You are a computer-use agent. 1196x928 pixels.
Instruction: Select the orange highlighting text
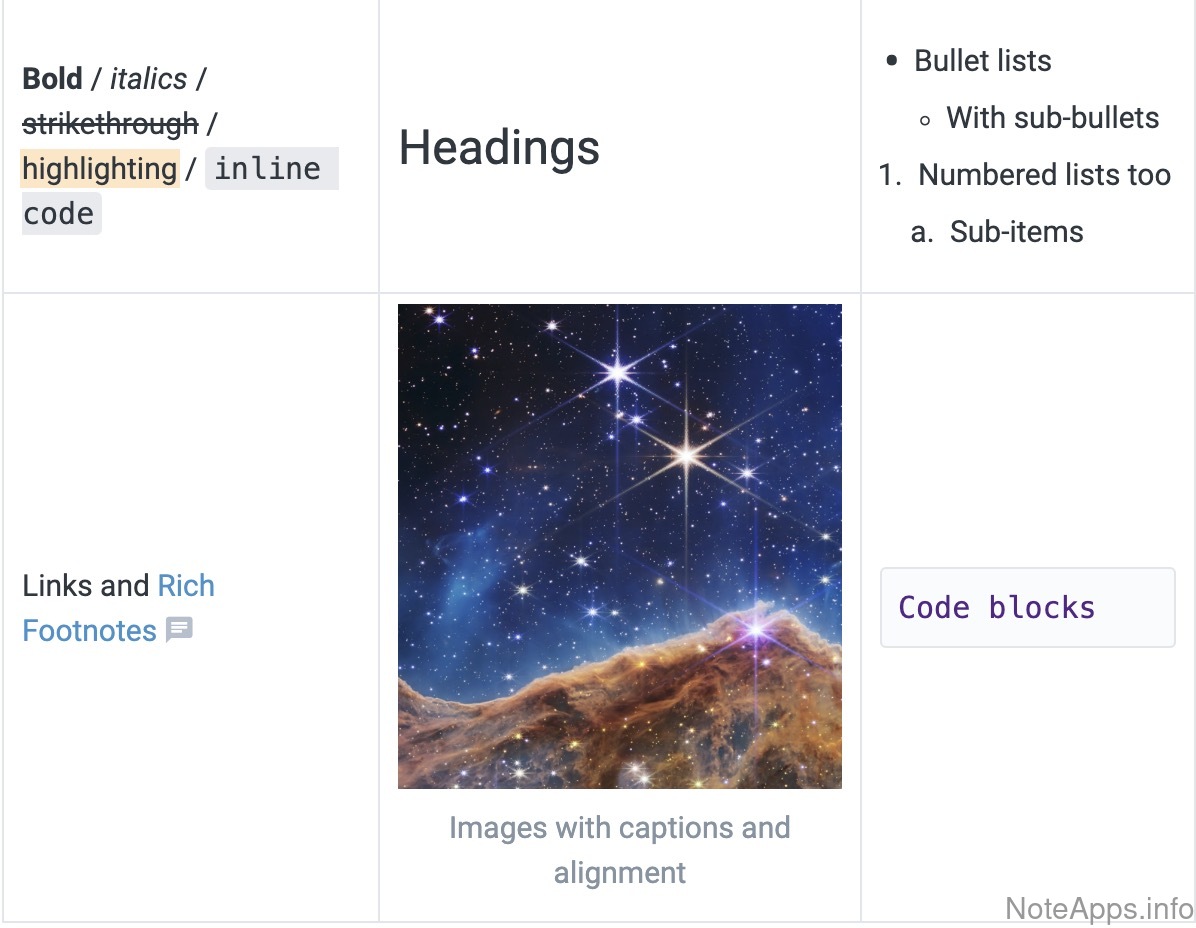(99, 169)
